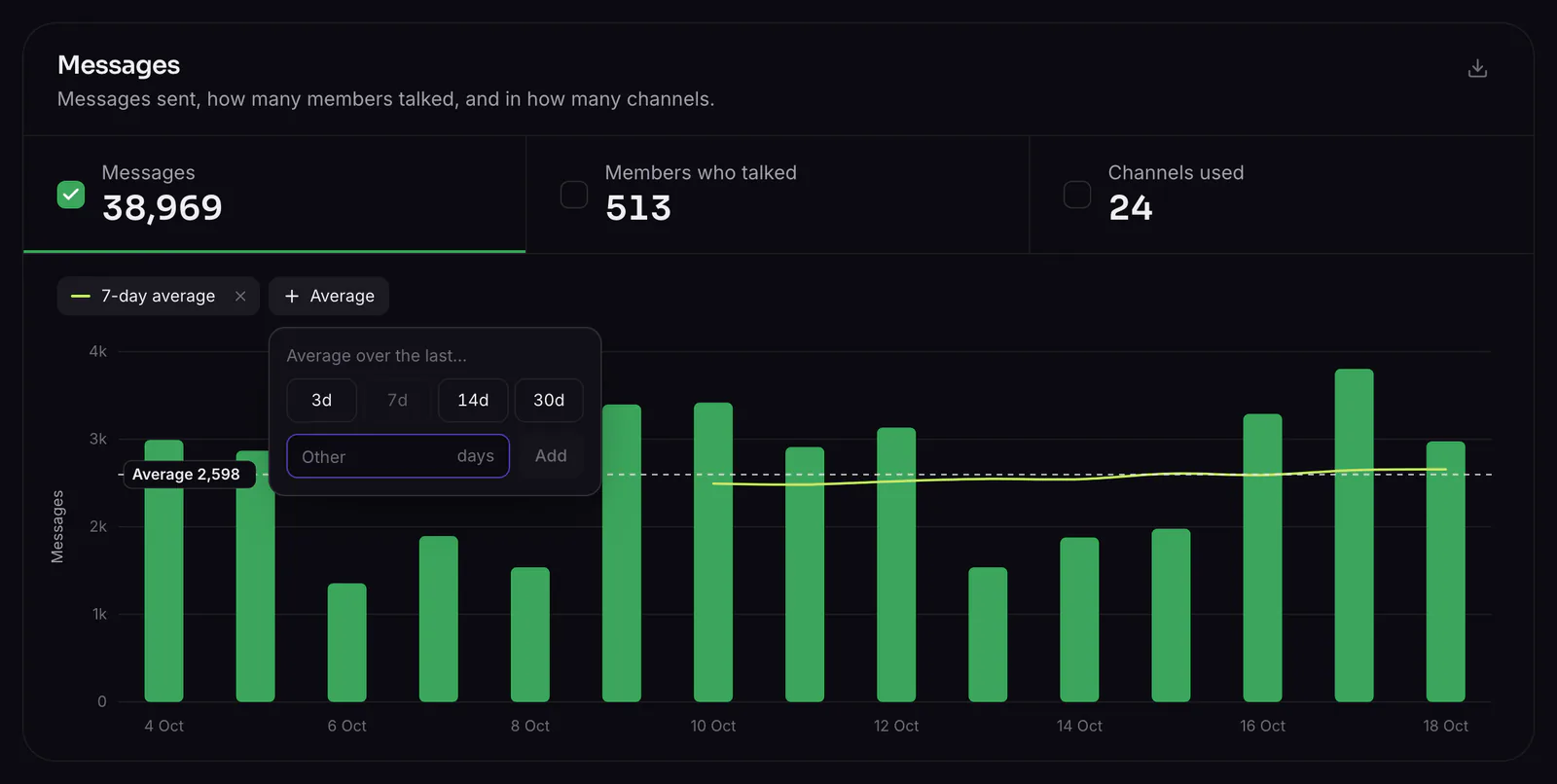This screenshot has height=784, width=1557.
Task: Select the 16 Oct bar
Action: (x=1262, y=558)
